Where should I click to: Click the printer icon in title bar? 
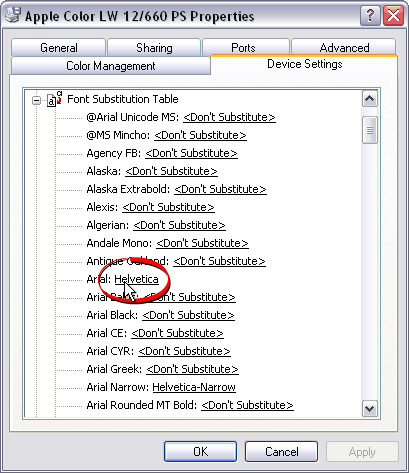pos(13,15)
